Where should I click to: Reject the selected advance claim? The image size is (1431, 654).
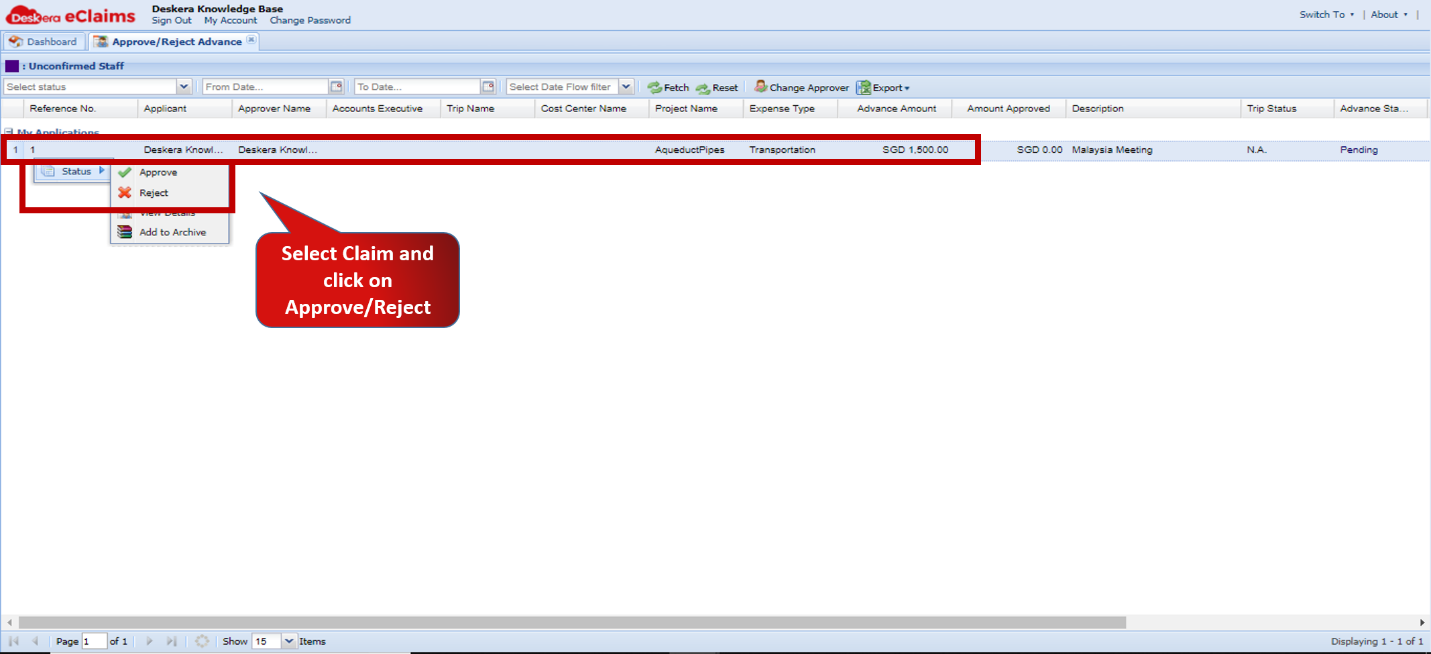click(x=152, y=192)
